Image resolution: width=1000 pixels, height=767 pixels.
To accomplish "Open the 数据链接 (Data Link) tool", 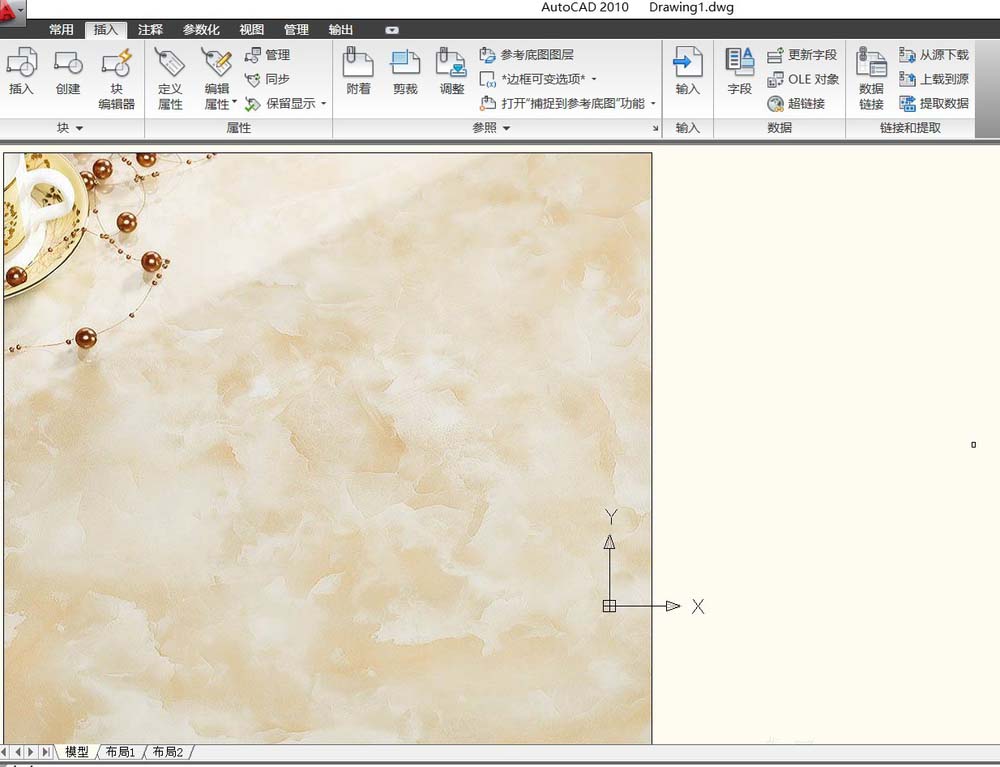I will (869, 75).
